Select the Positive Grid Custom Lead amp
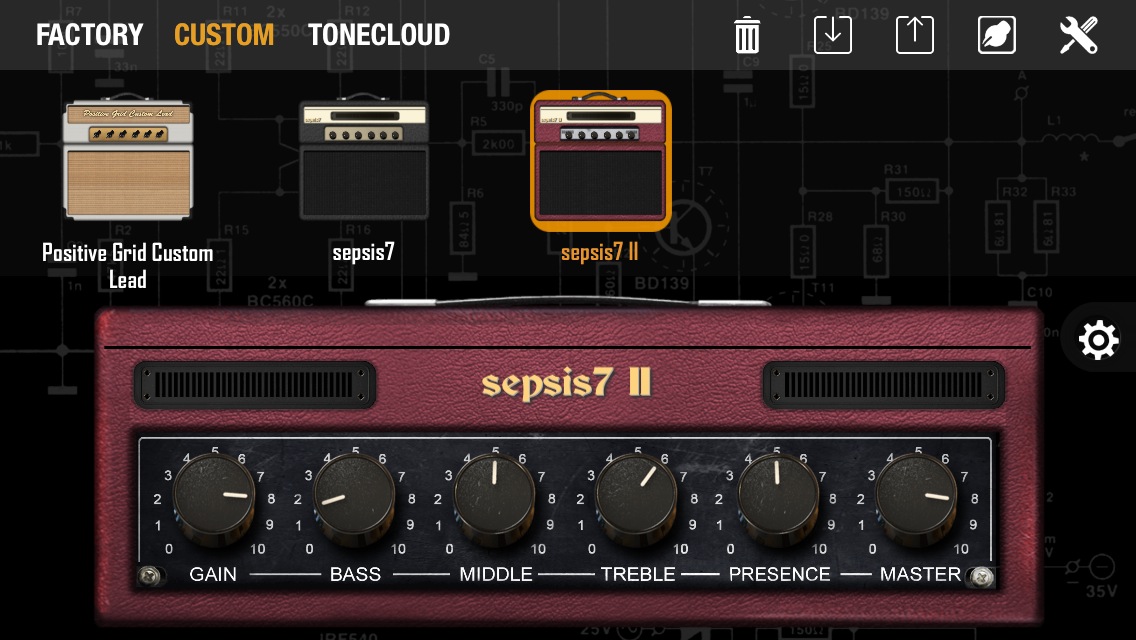The height and width of the screenshot is (640, 1136). pyautogui.click(x=128, y=158)
